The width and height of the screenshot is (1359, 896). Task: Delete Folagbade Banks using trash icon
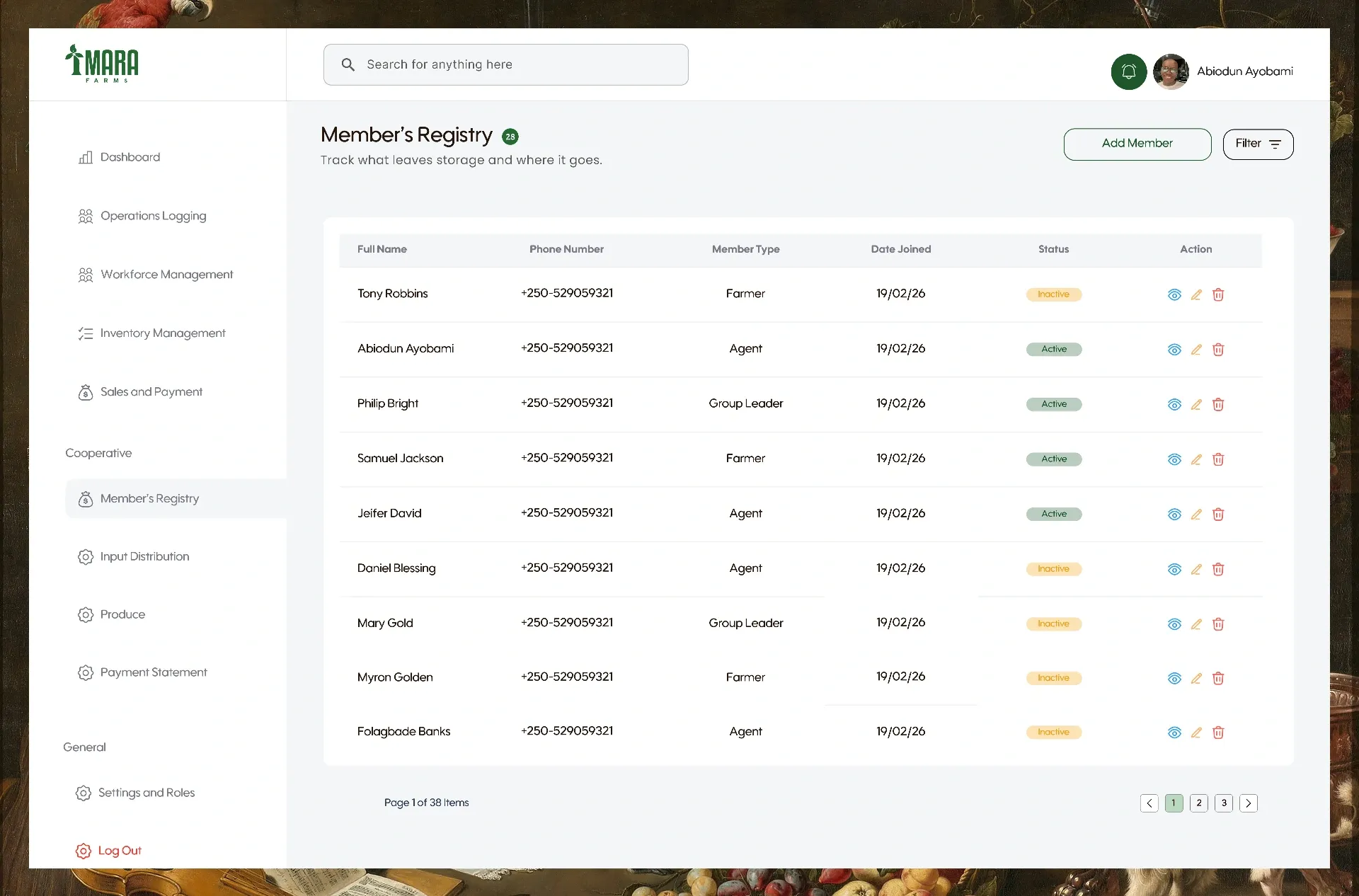[x=1218, y=733]
